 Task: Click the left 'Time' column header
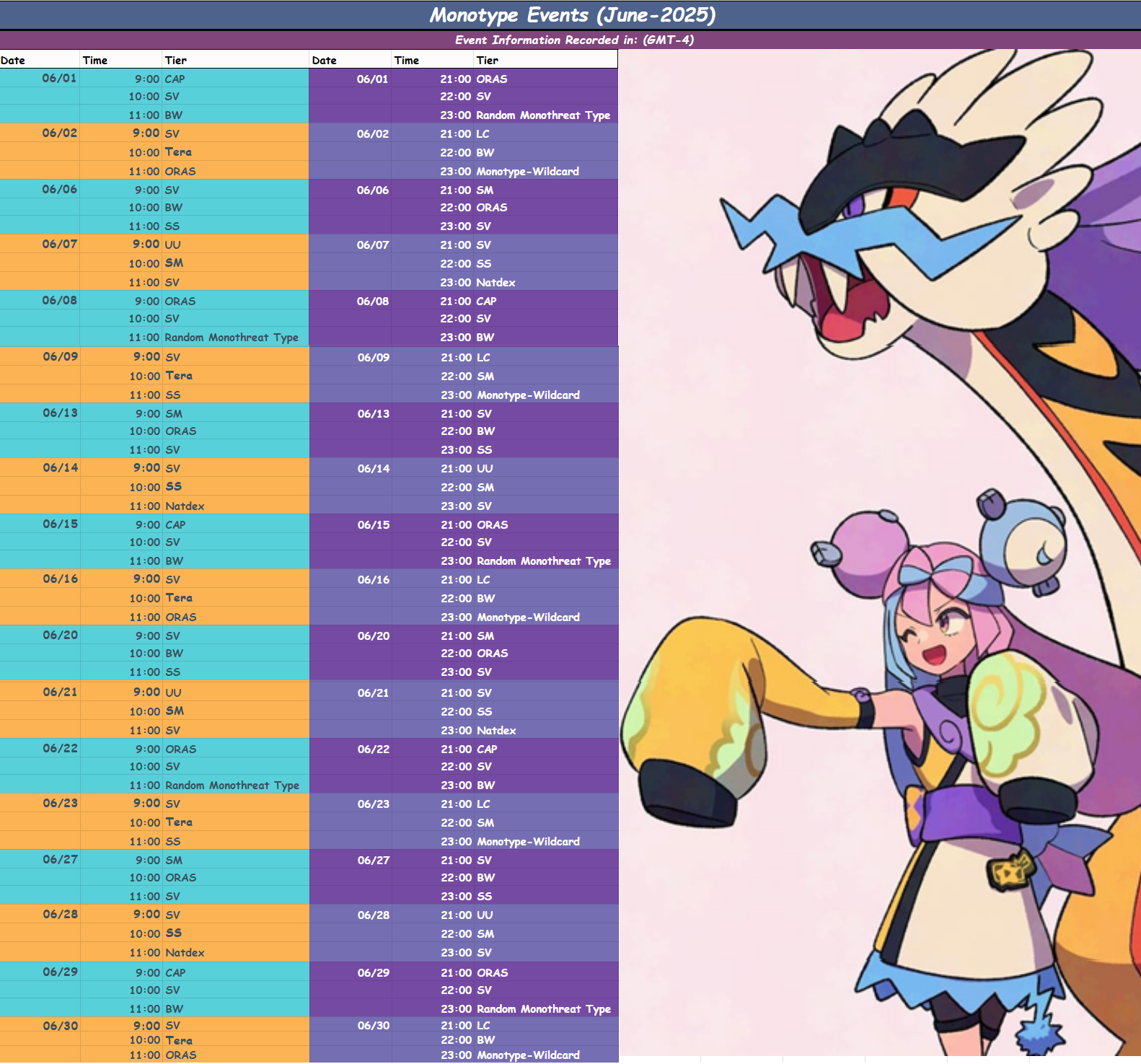(x=95, y=61)
